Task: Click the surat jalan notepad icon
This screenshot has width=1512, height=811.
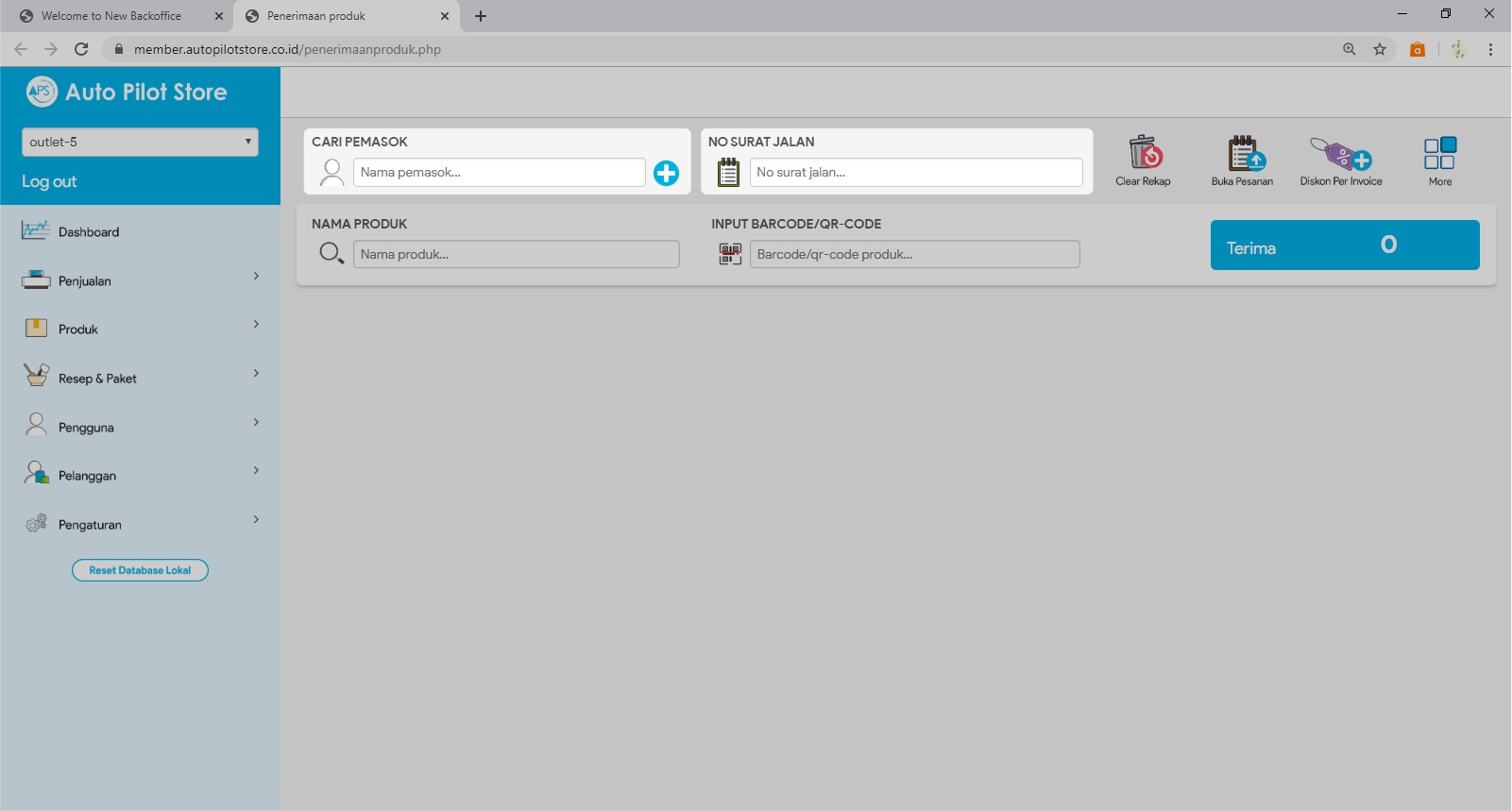Action: (x=728, y=173)
